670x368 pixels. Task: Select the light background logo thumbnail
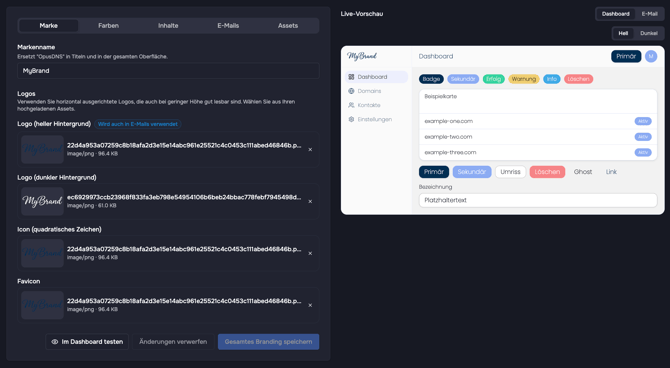click(x=42, y=150)
